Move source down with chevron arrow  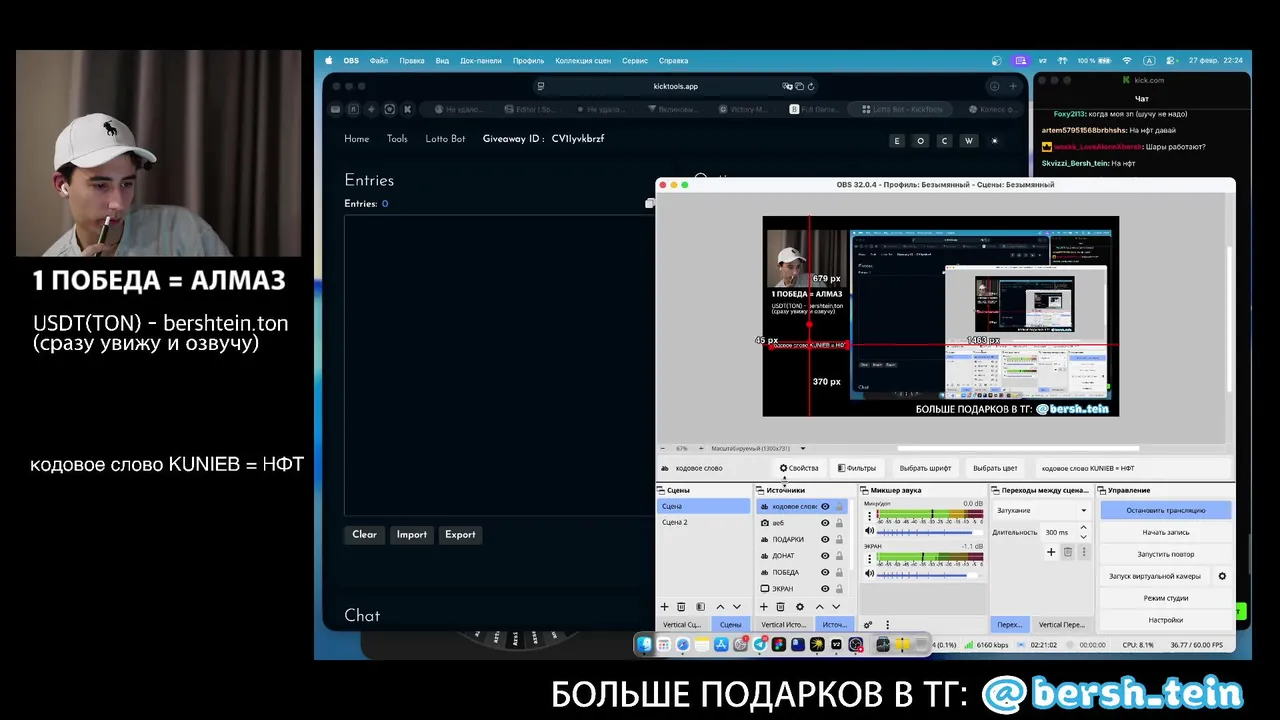(836, 607)
